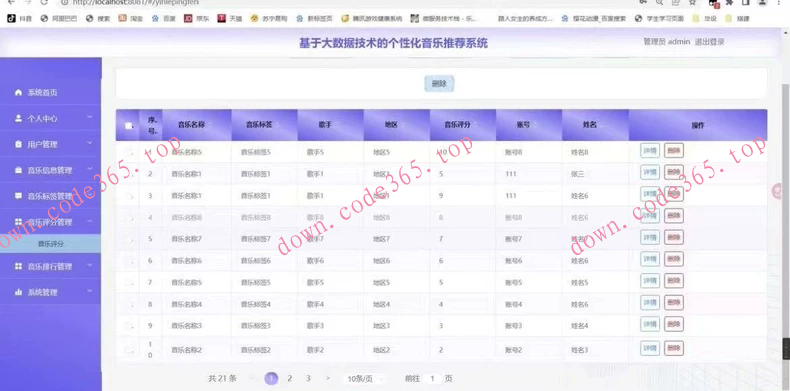The image size is (790, 391).
Task: Click 删除 for row 音乐名称3
Action: pyautogui.click(x=674, y=324)
